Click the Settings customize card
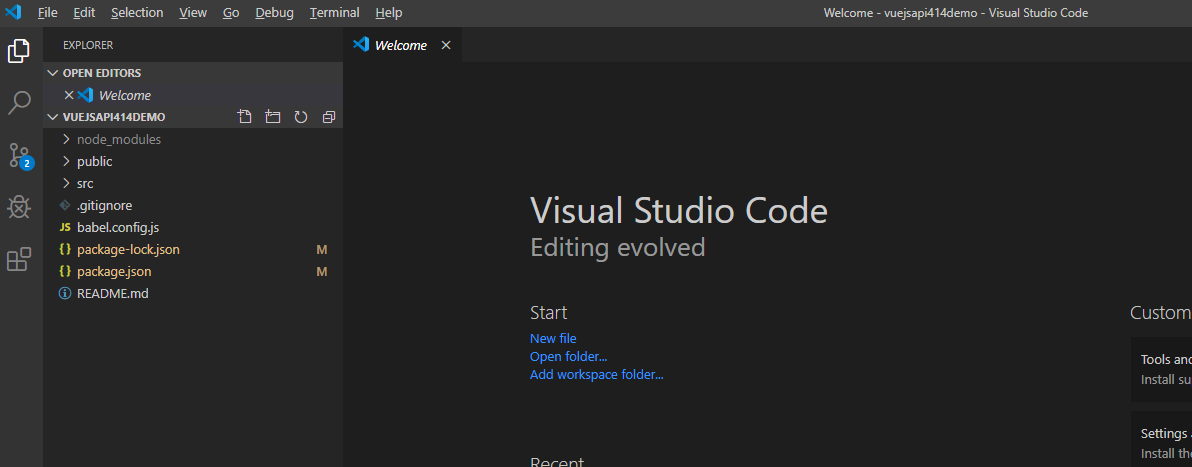1192x467 pixels. pos(1161,441)
